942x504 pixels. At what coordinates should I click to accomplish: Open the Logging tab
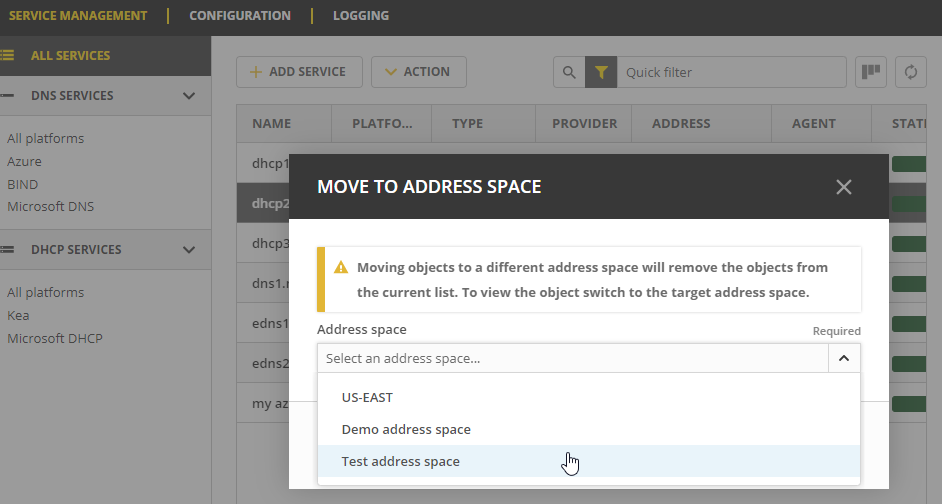(361, 16)
